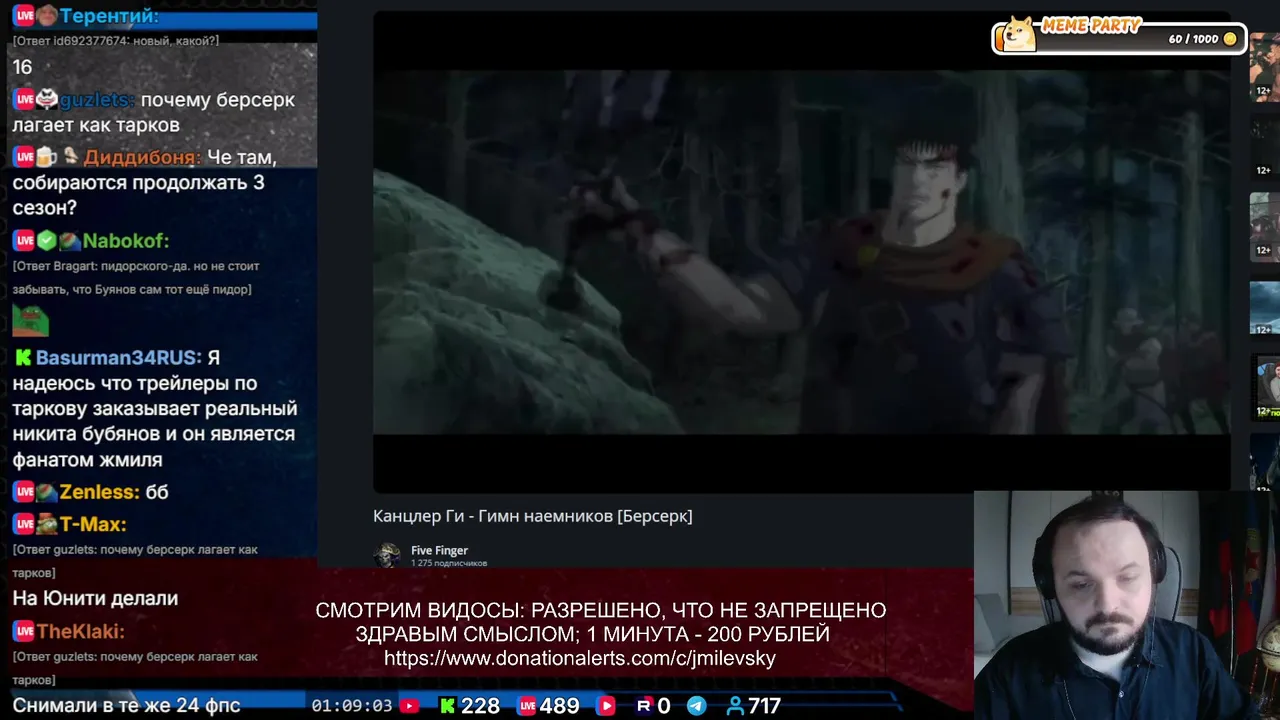Click the Rutube R icon next to 0
This screenshot has height=720, width=1280.
tap(644, 706)
